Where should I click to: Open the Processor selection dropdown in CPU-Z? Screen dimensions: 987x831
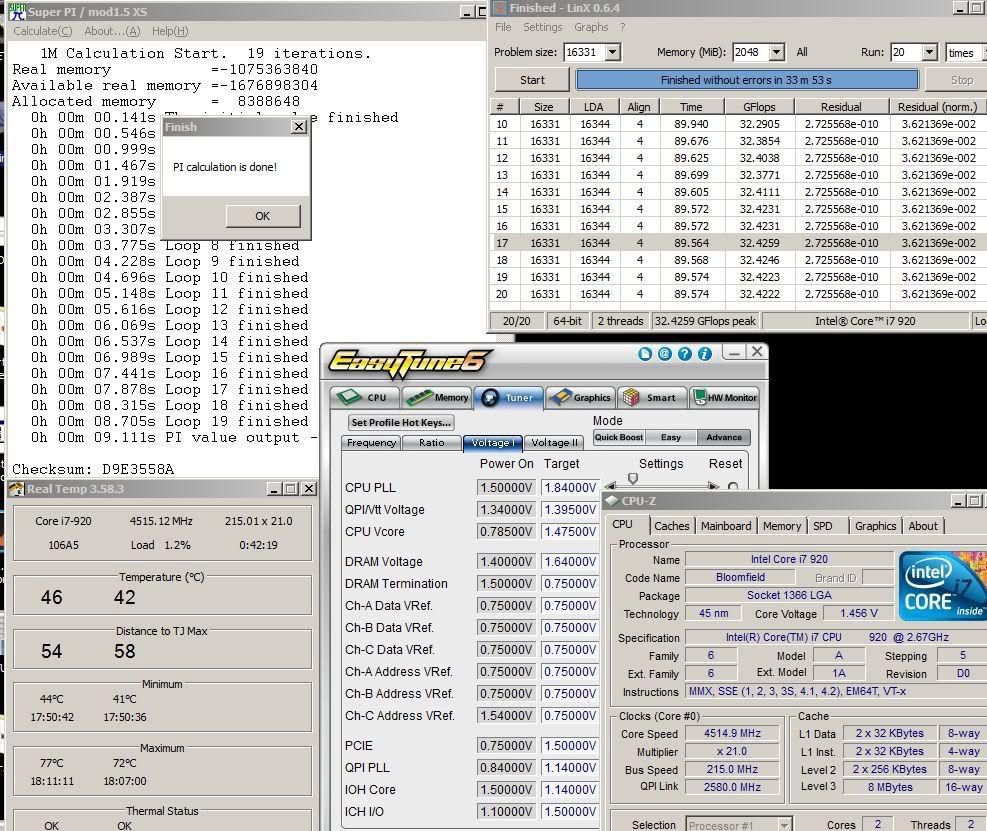pyautogui.click(x=784, y=825)
